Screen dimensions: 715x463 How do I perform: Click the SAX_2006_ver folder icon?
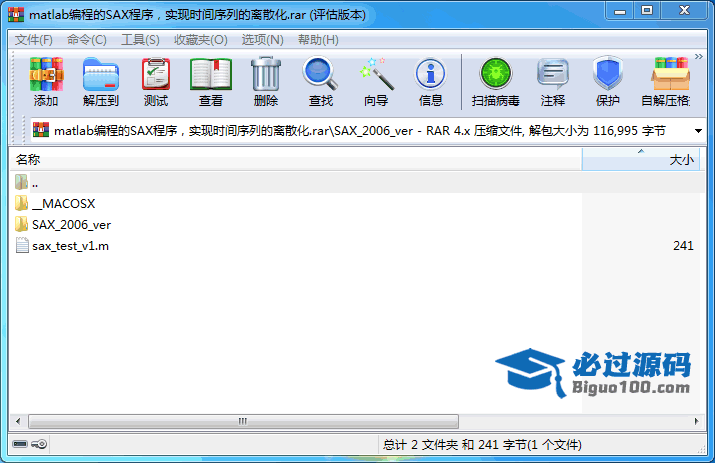click(x=21, y=224)
